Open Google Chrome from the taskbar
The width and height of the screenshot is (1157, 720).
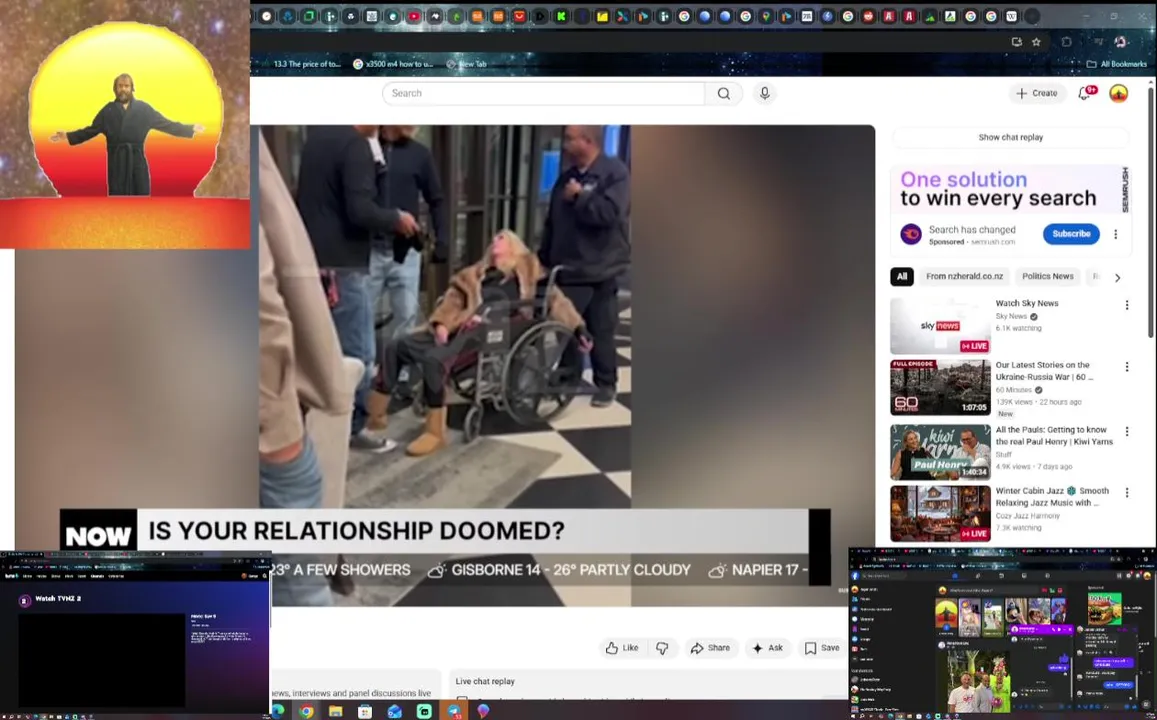point(305,711)
